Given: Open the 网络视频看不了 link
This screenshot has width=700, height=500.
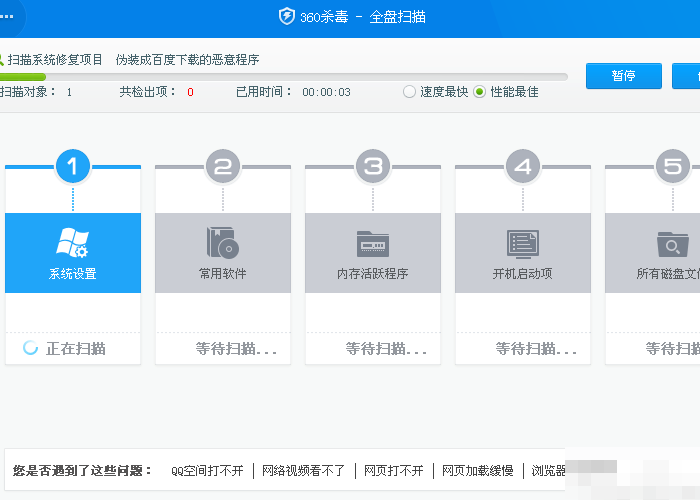Looking at the screenshot, I should tap(304, 471).
